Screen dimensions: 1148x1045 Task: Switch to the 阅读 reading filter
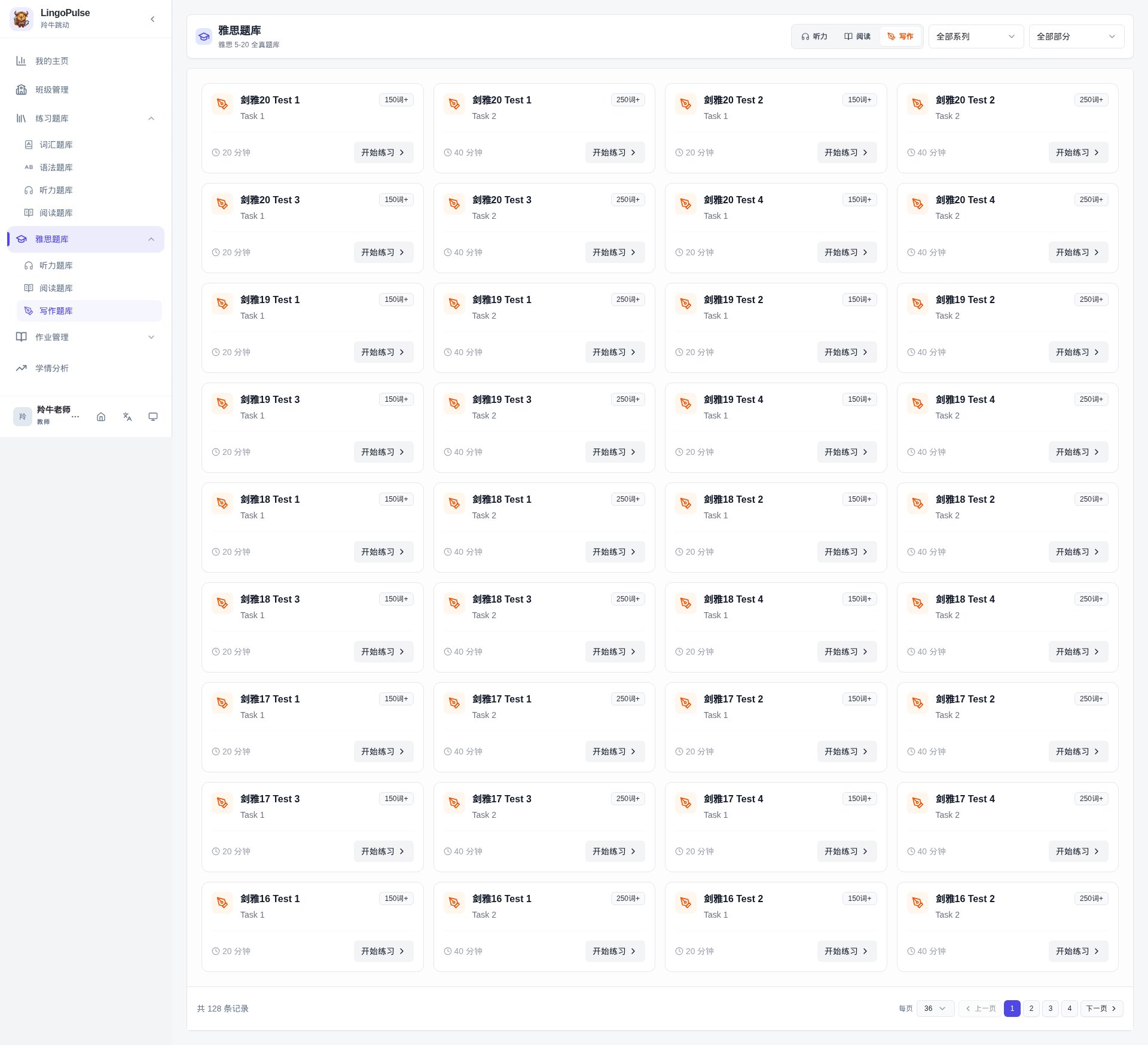pos(857,36)
